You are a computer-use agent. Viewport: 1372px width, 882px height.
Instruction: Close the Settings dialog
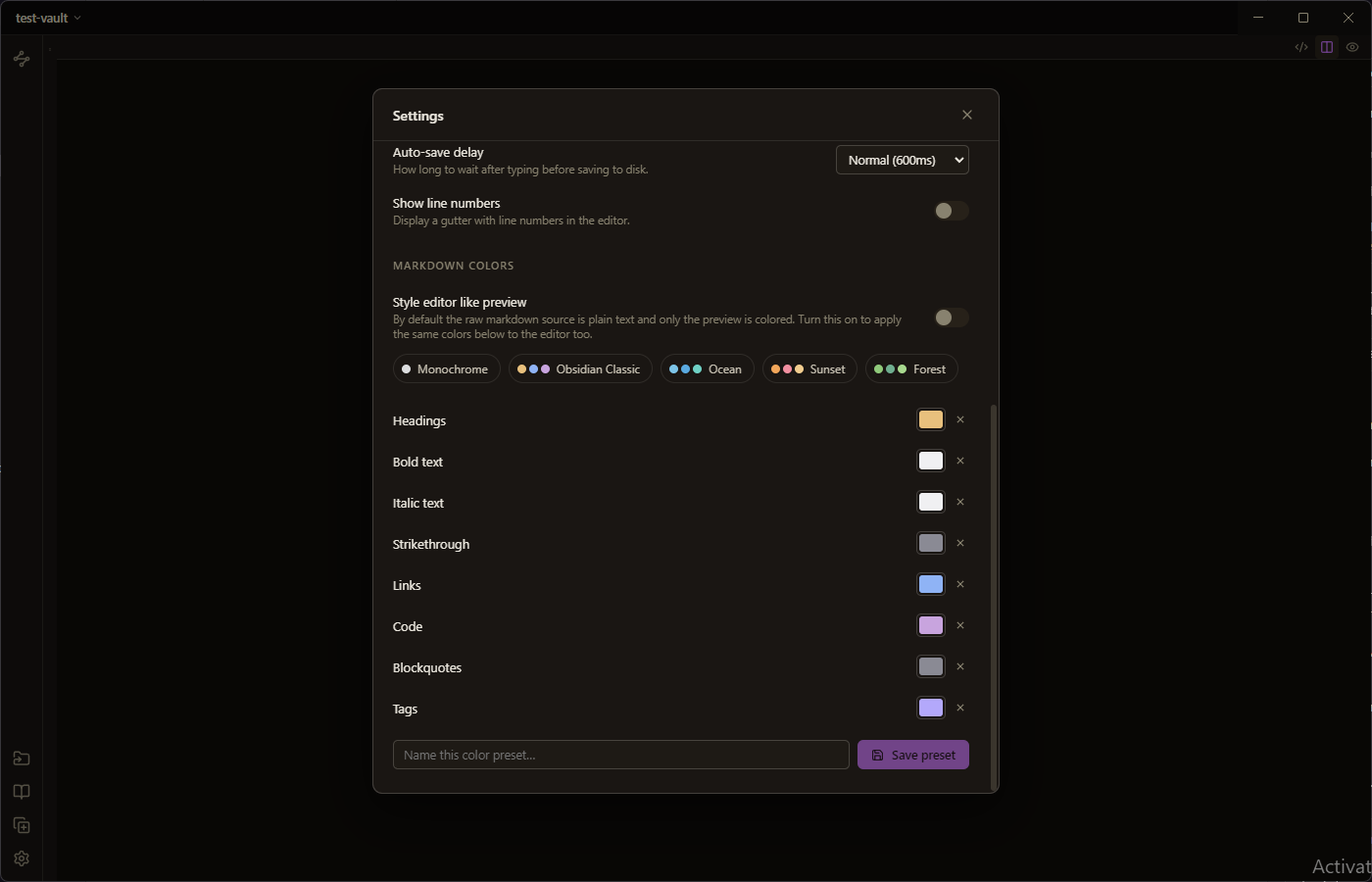click(x=967, y=115)
